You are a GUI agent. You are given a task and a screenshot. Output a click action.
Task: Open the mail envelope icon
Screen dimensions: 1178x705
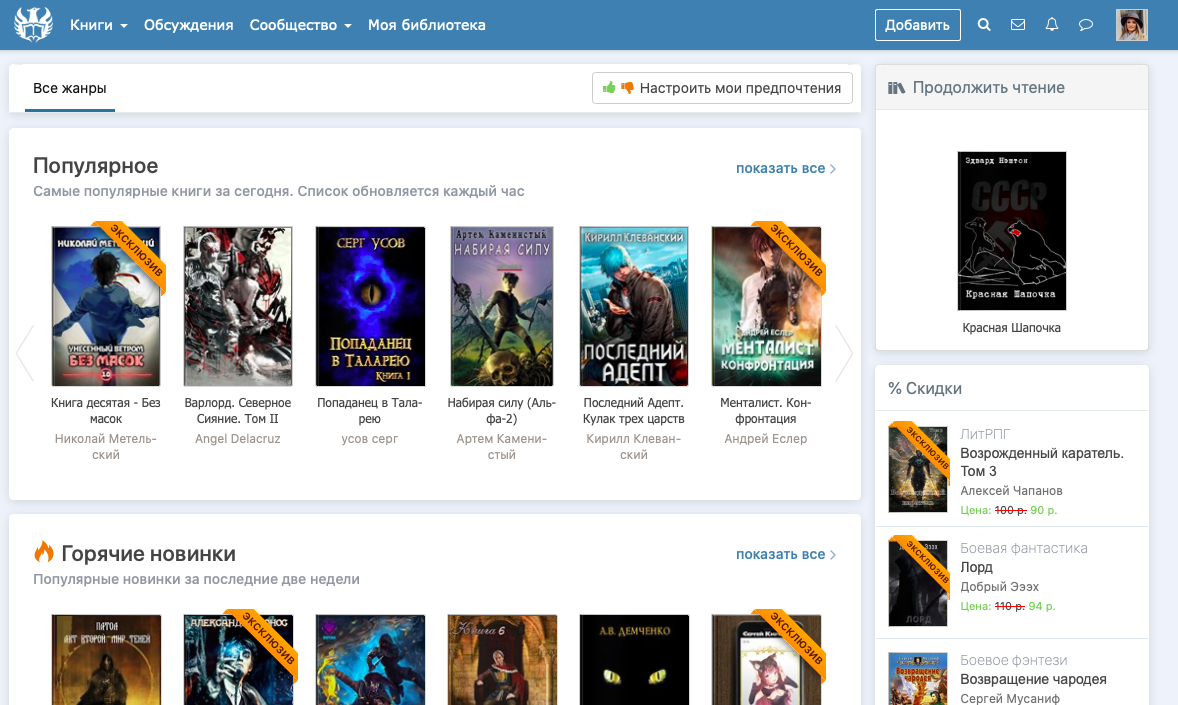click(x=1018, y=25)
